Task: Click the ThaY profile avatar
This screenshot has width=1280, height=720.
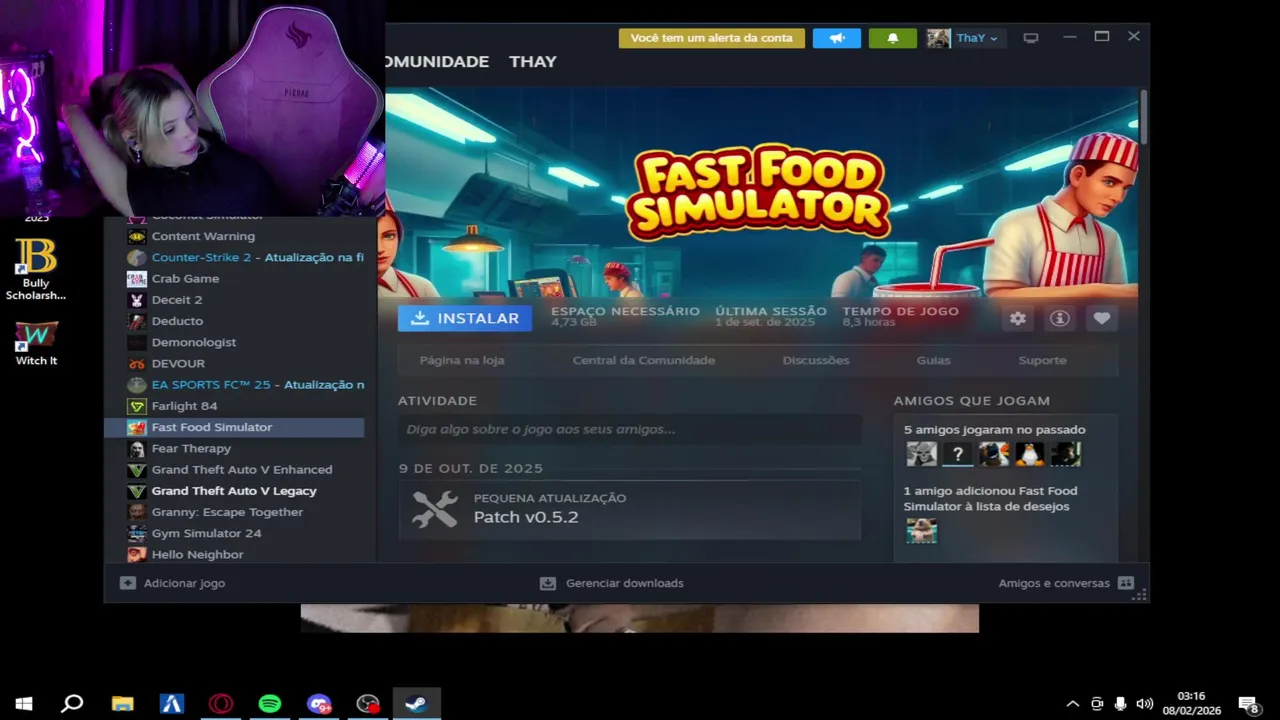Action: 938,38
